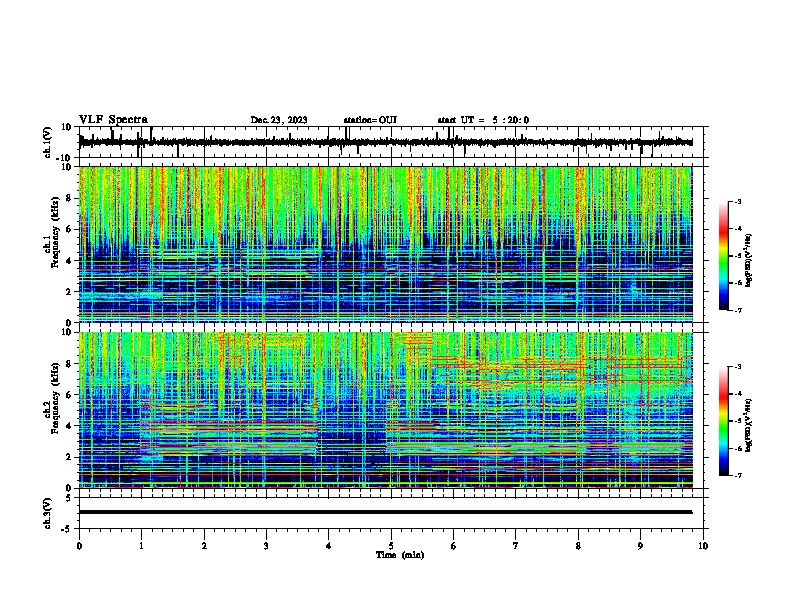Screen dimensions: 792x612
Task: Click the time axis tick label "7"
Action: [x=516, y=546]
